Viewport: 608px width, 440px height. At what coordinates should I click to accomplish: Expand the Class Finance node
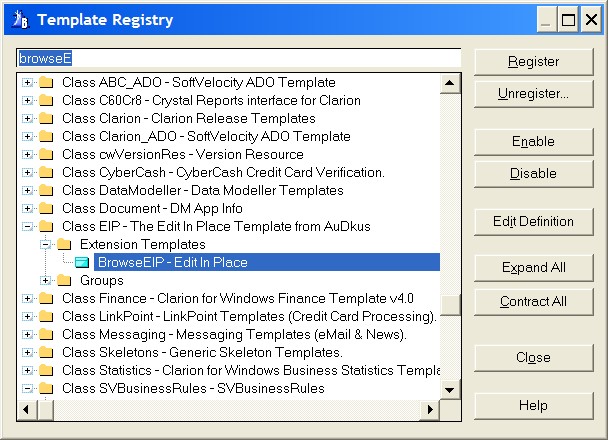(x=27, y=298)
